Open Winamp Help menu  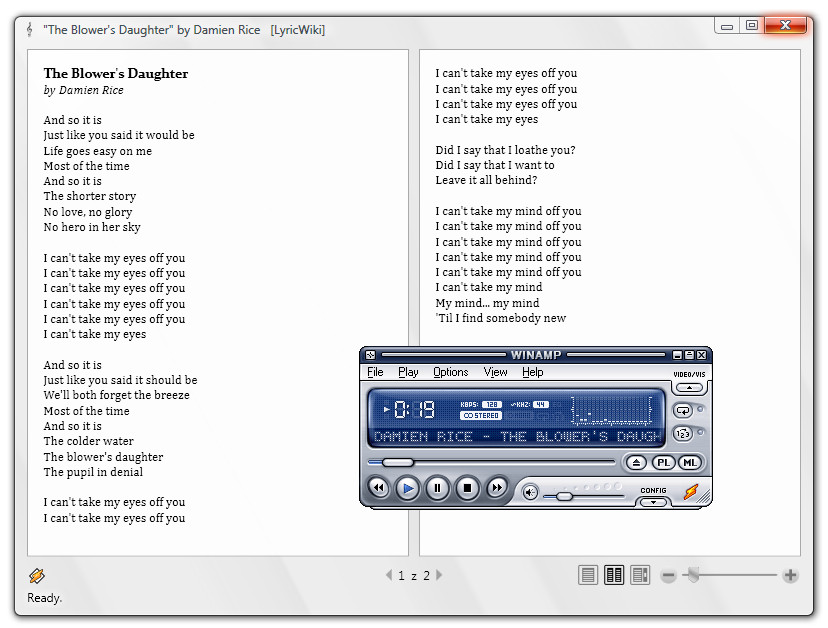(x=532, y=372)
